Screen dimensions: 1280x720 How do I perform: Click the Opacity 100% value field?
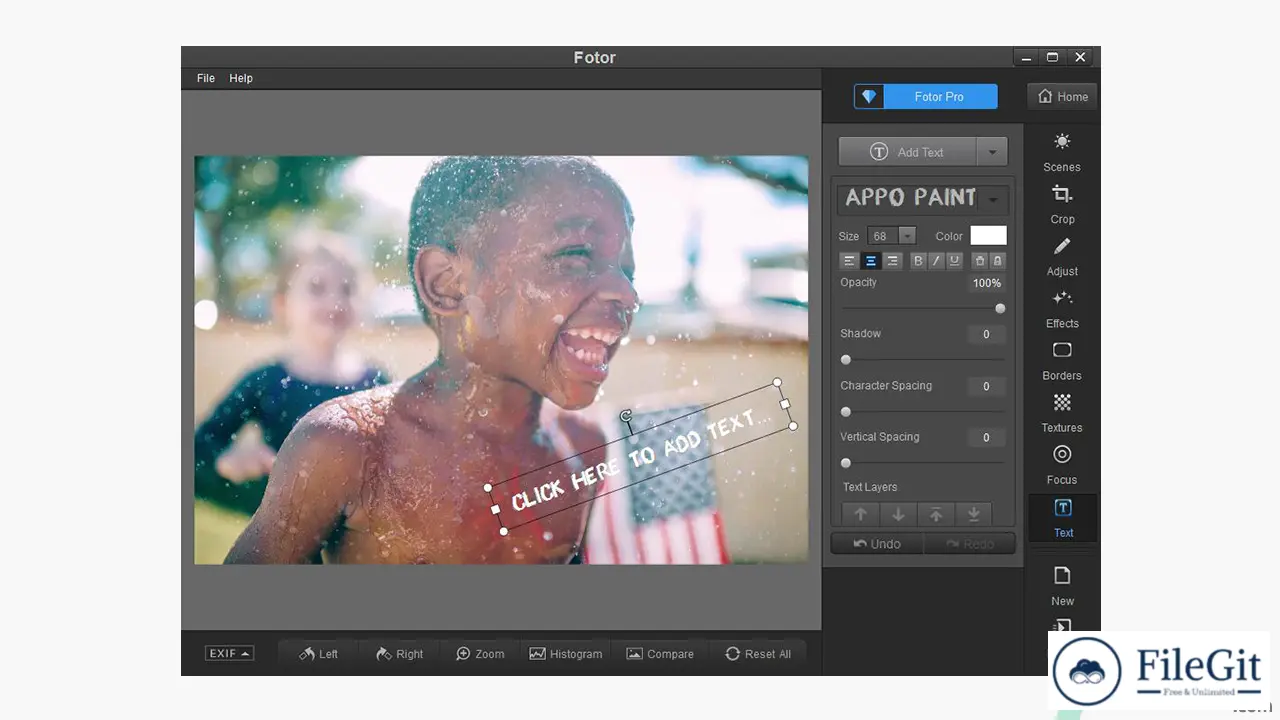tap(986, 283)
